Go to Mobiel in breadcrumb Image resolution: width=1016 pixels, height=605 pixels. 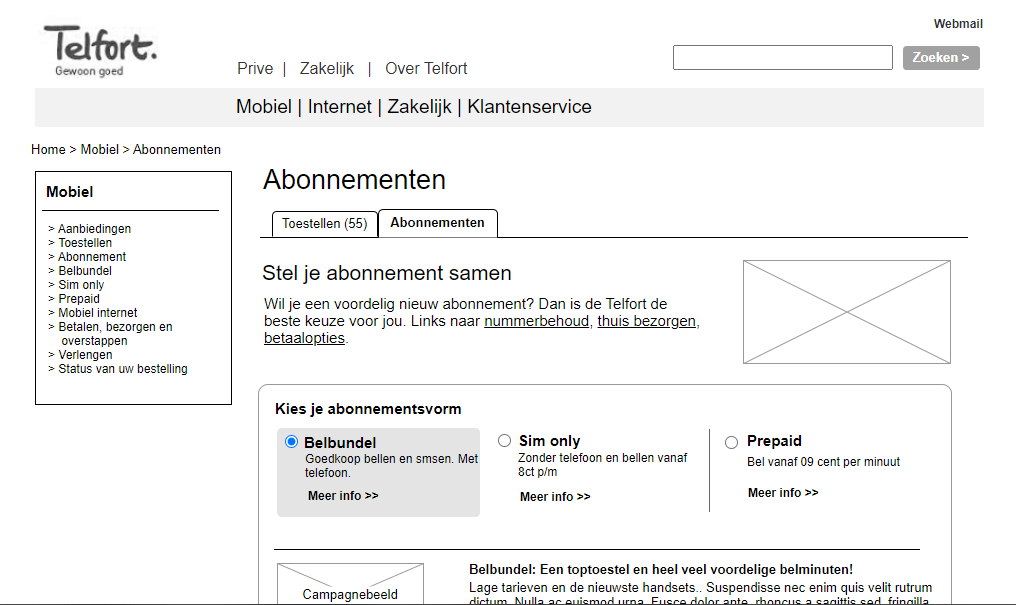tap(99, 150)
